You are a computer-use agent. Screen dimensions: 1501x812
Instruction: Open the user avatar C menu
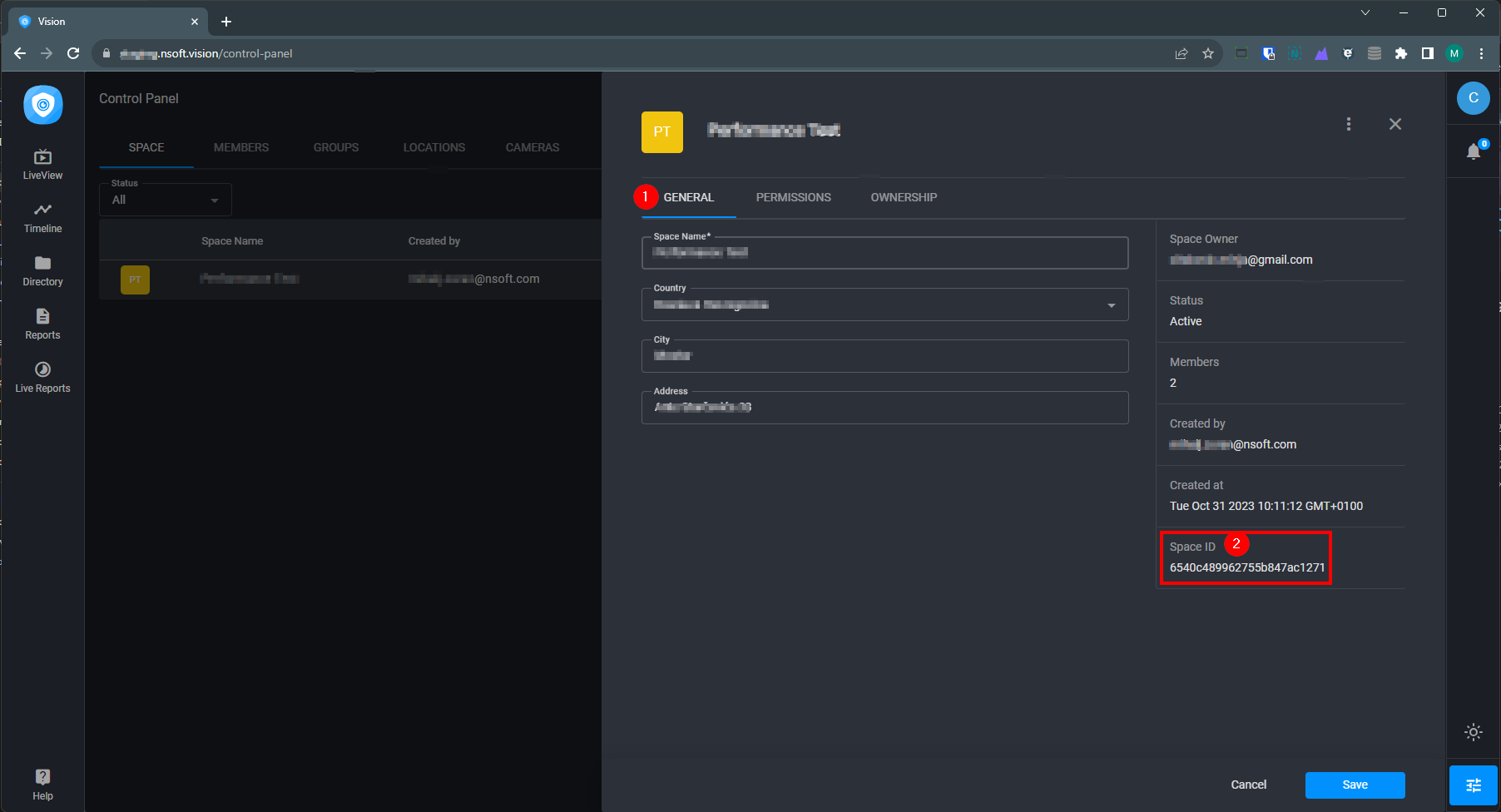tap(1474, 98)
